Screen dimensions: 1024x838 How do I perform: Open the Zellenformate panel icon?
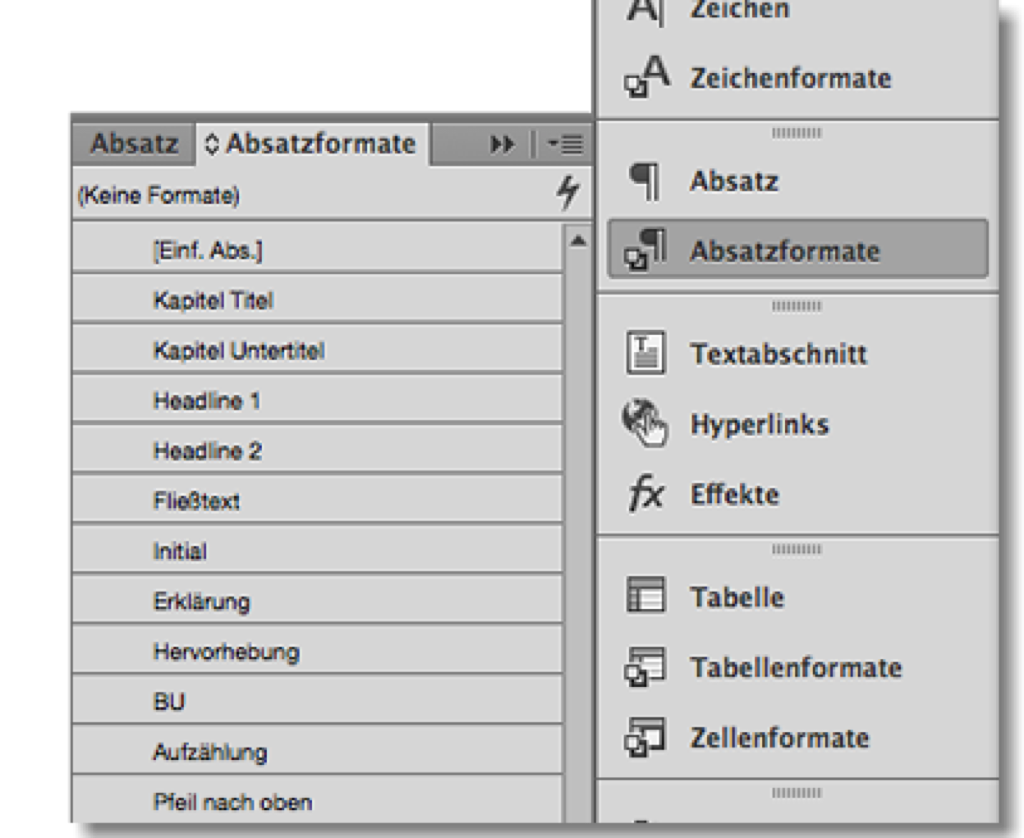[x=645, y=738]
